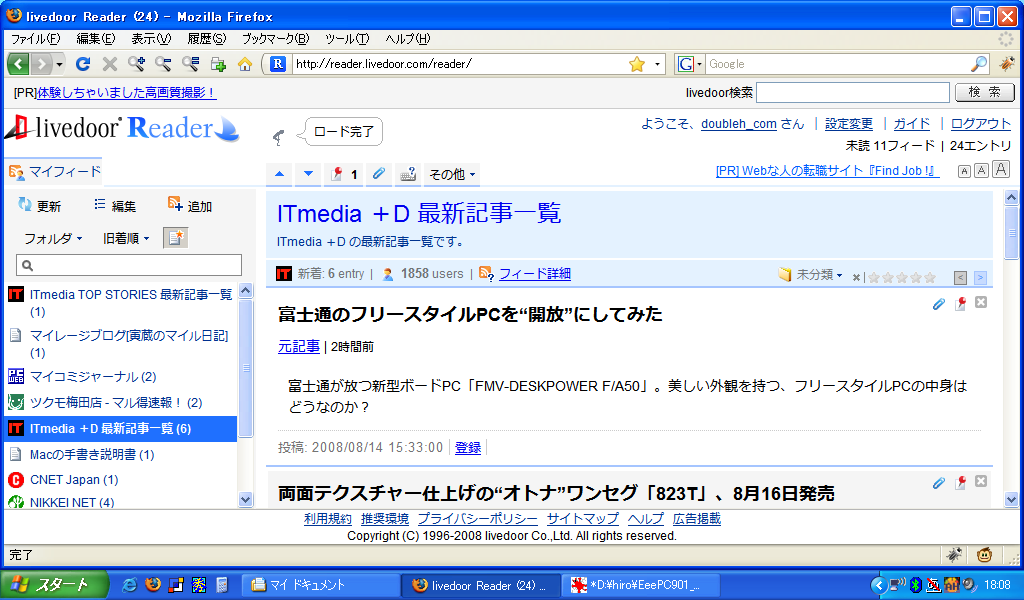Open the 履歴 menu
Viewport: 1024px width, 600px height.
pyautogui.click(x=206, y=39)
